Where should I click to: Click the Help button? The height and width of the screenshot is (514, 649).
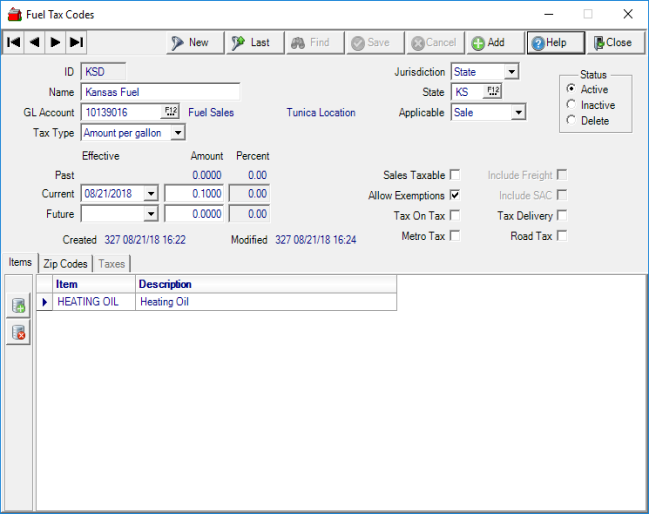549,43
